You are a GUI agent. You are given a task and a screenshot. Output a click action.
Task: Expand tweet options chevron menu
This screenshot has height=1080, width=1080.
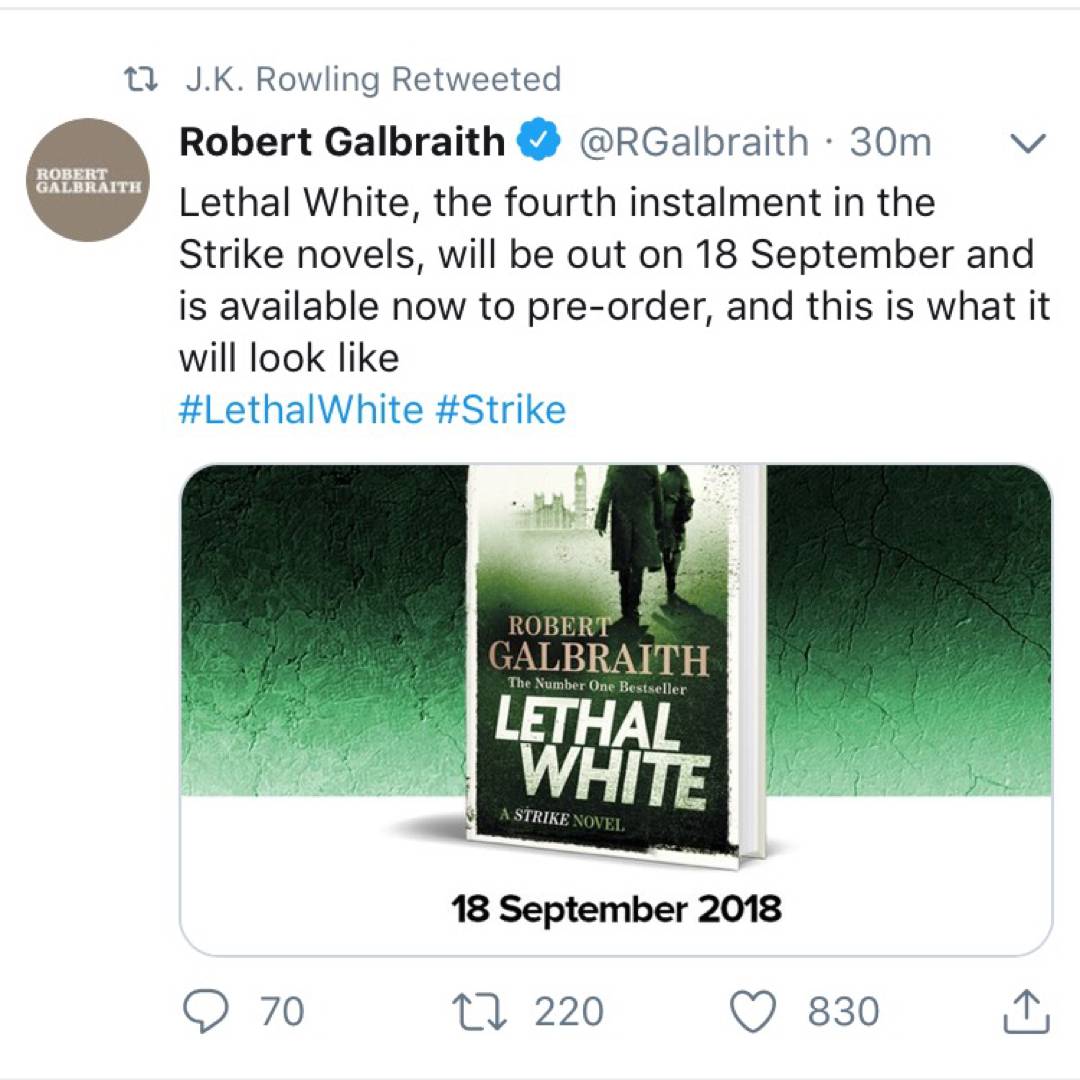point(1028,144)
